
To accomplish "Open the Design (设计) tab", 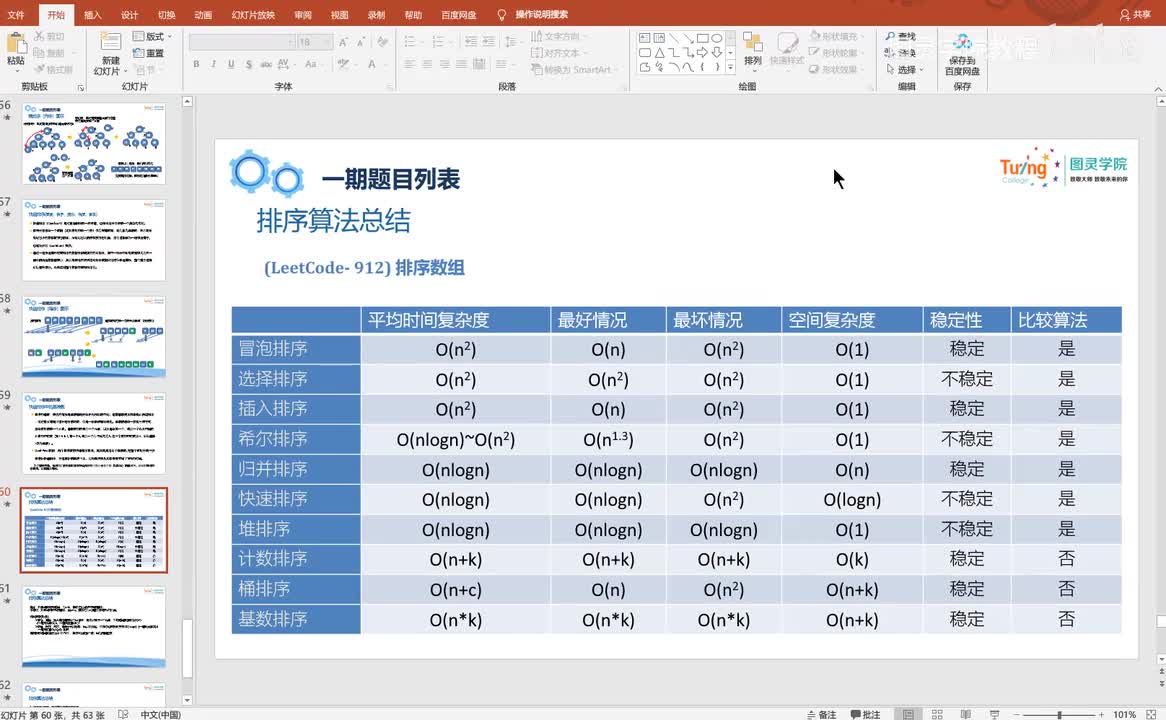I will point(129,15).
